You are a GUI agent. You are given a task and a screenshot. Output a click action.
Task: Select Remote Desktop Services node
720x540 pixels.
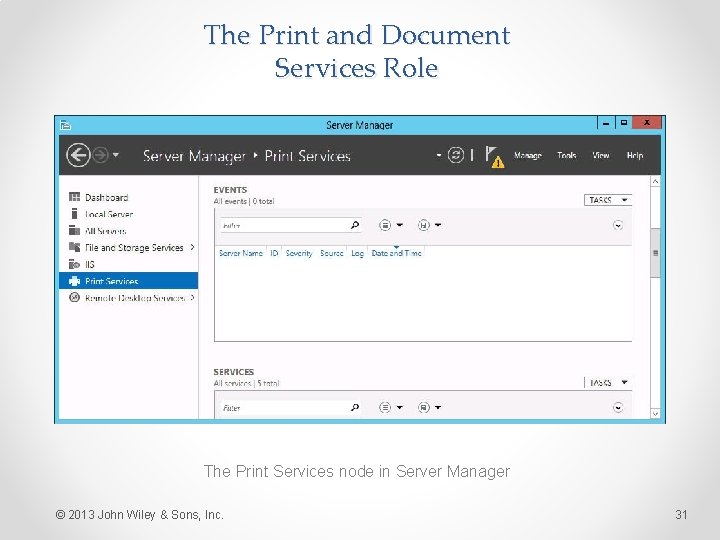(x=129, y=298)
